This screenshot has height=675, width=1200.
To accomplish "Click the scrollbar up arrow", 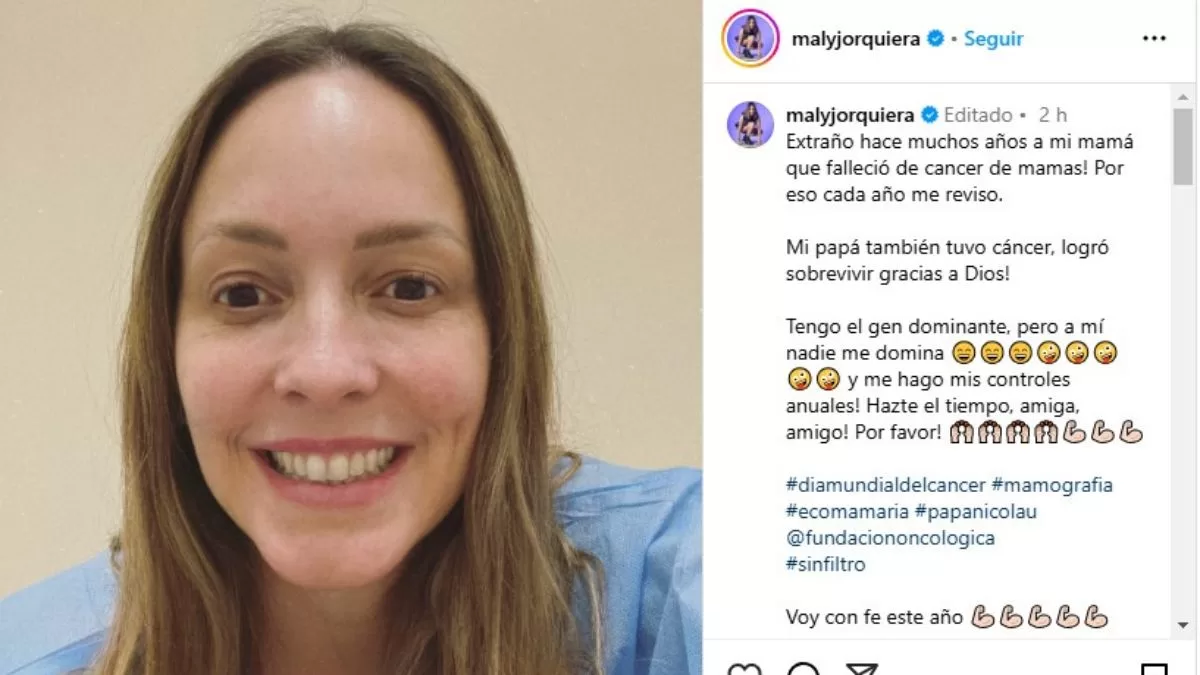I will 1183,97.
